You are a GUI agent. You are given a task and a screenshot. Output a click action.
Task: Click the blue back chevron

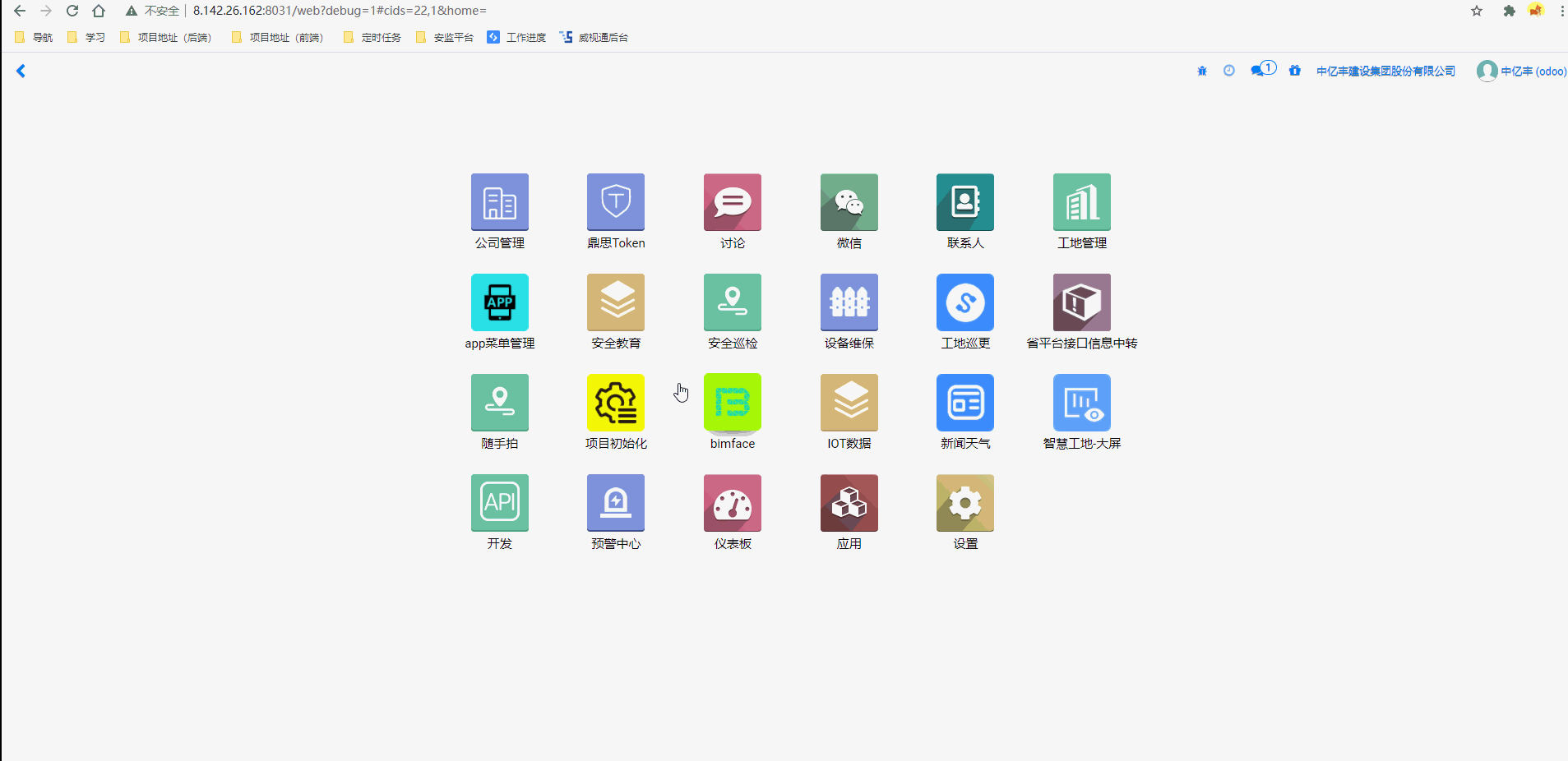pyautogui.click(x=21, y=71)
